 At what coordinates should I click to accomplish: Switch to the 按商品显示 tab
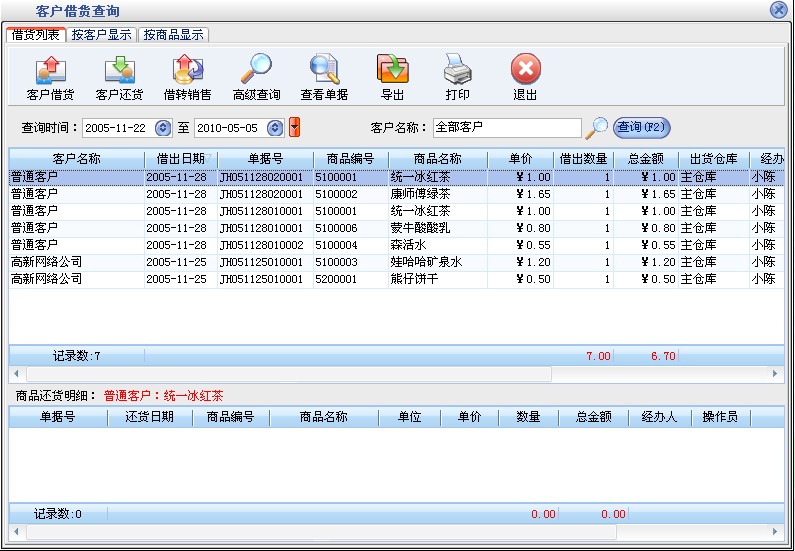[x=173, y=34]
